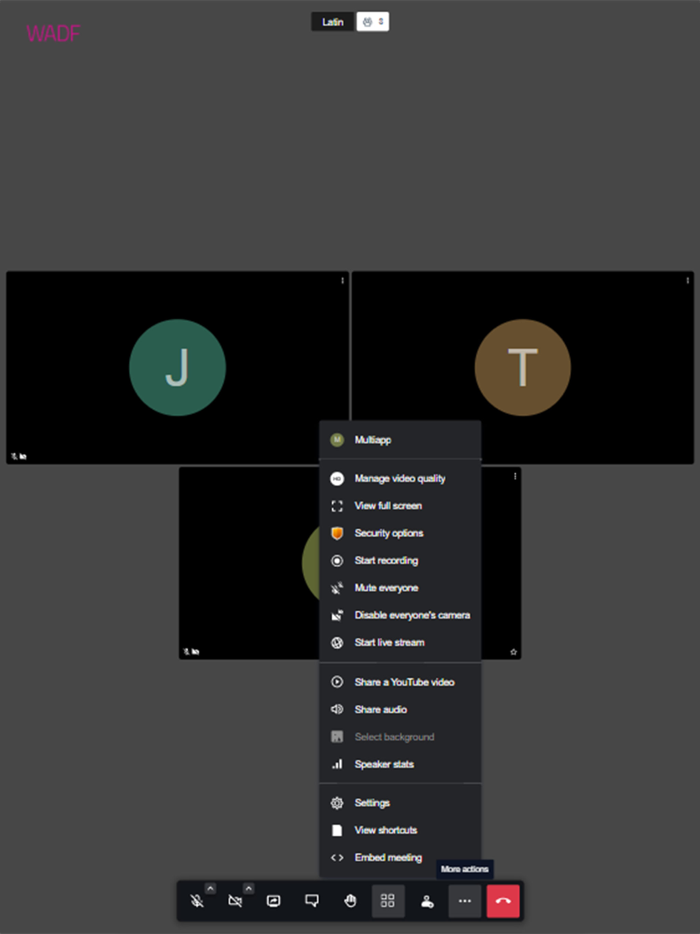Choose Disable everyone's camera
The image size is (700, 934).
click(400, 615)
